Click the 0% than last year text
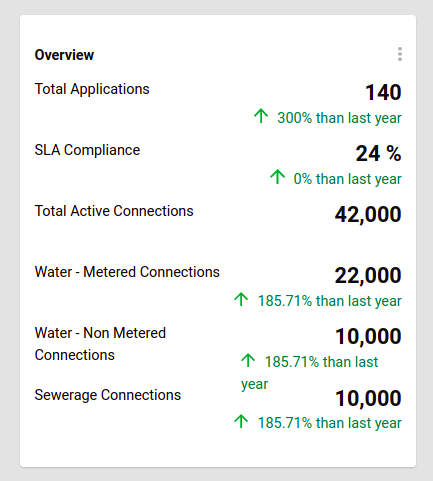 click(347, 179)
